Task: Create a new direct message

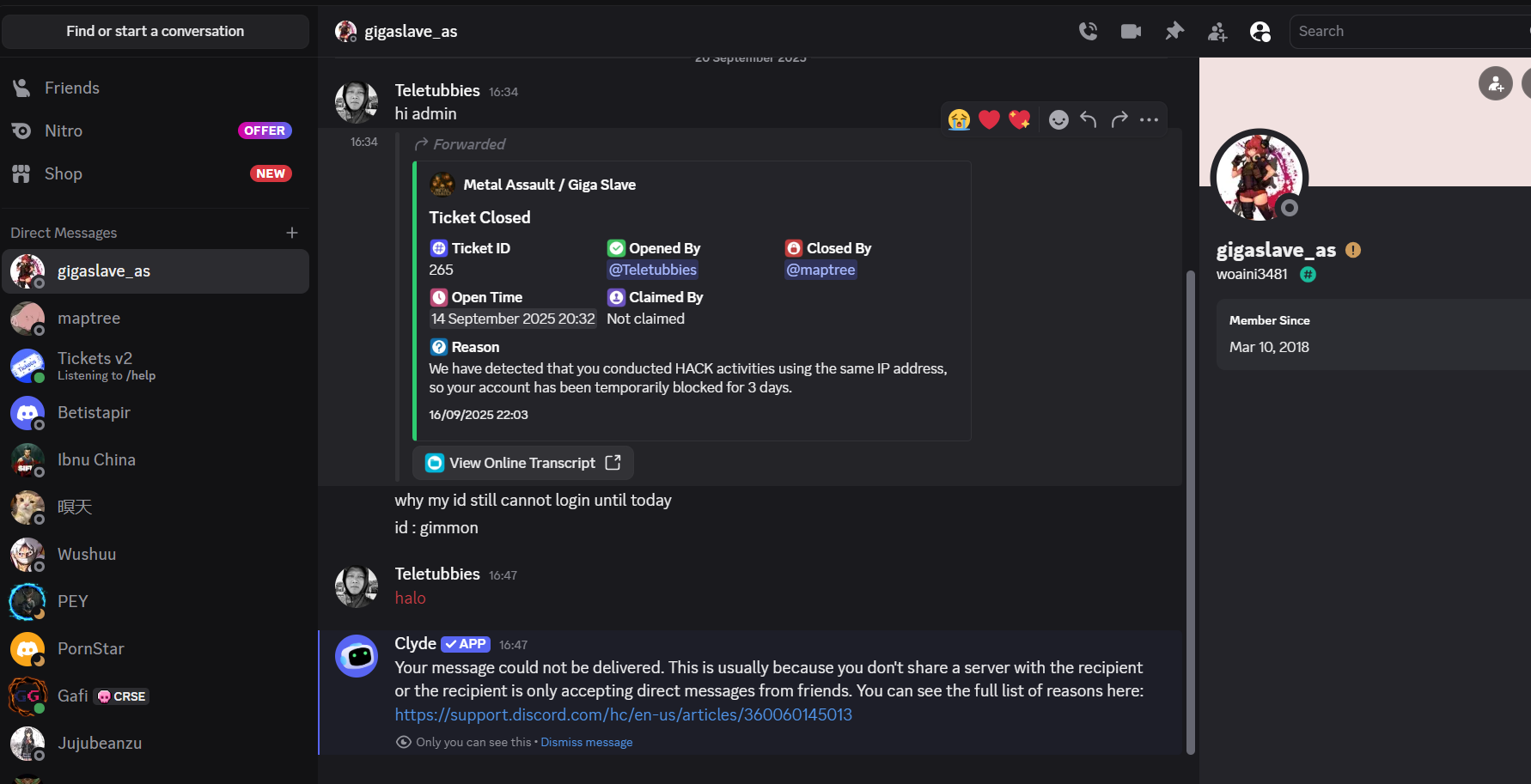Action: 292,233
